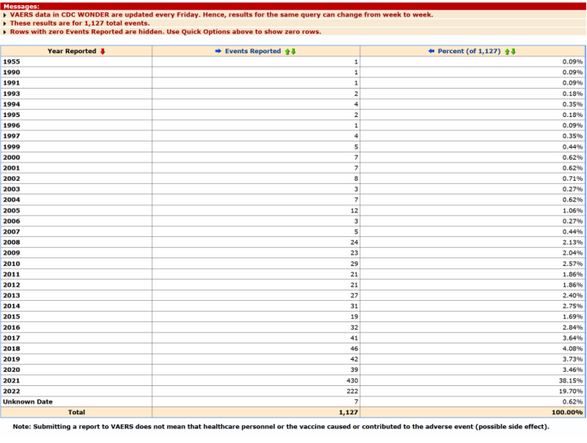Select the 2016 year row label
Screen dimensions: 587x443
tap(12, 327)
